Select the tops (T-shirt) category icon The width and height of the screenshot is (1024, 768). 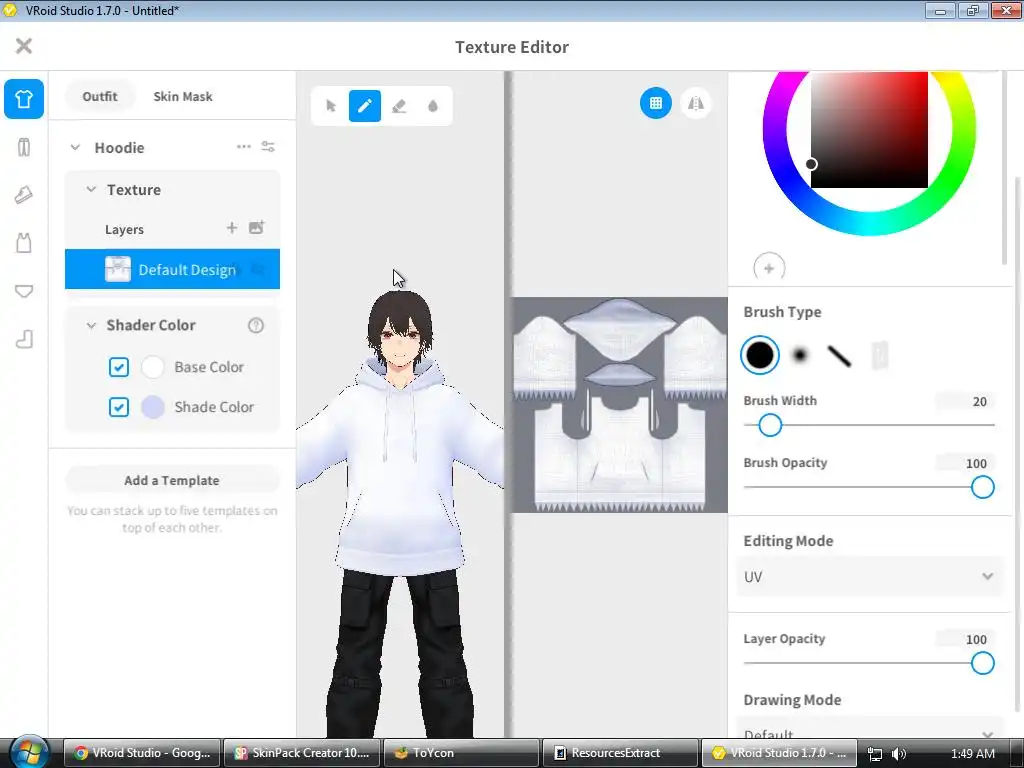pos(24,99)
